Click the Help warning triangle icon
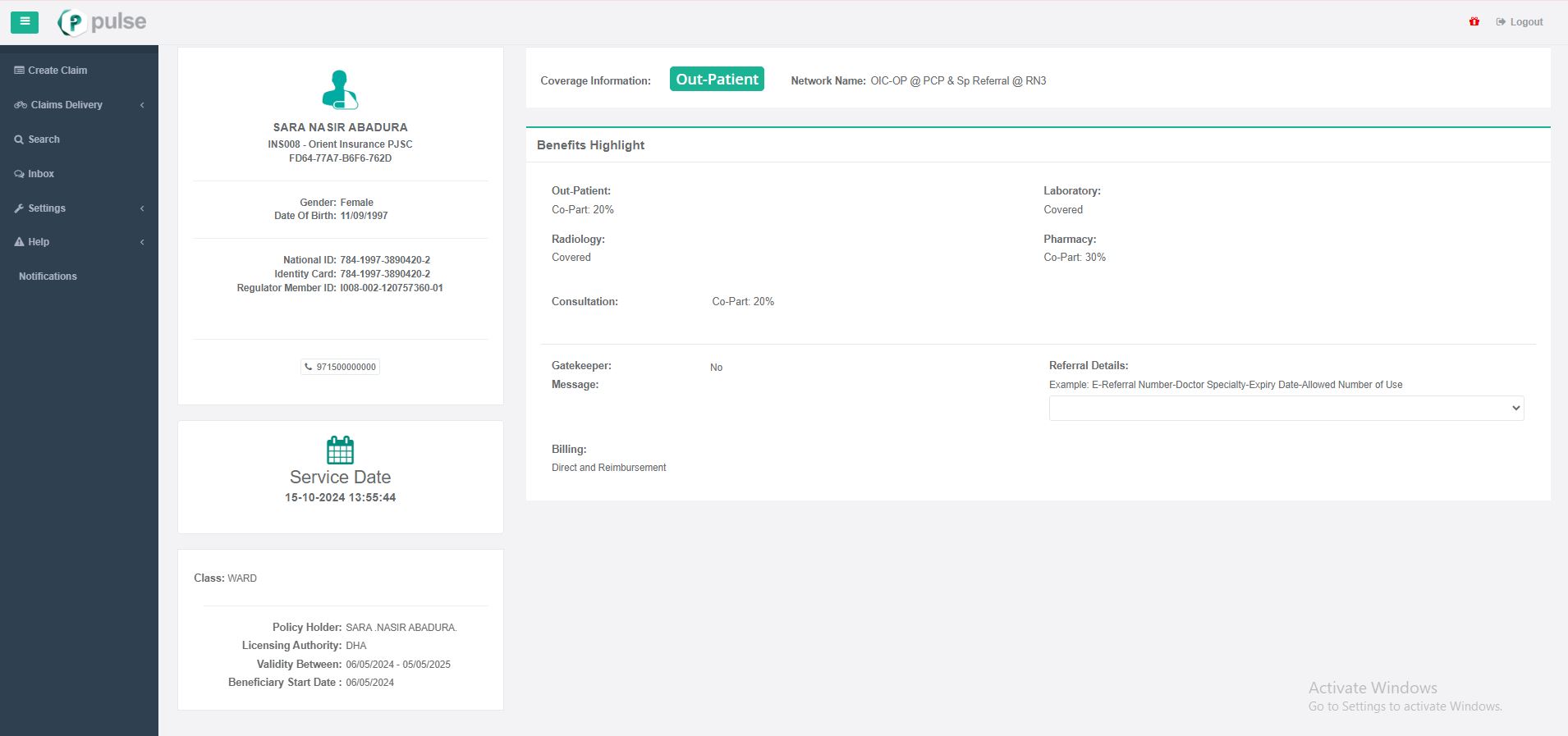This screenshot has width=1568, height=736. (x=19, y=242)
